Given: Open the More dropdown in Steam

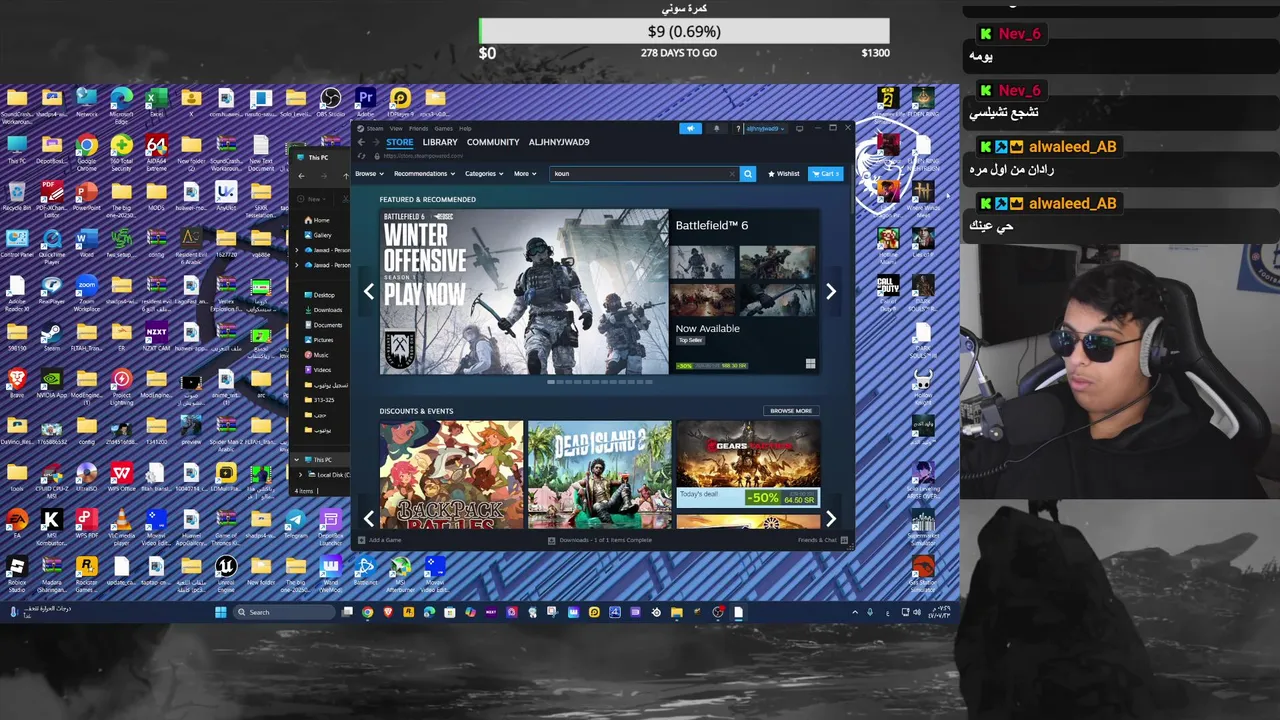Looking at the screenshot, I should click(x=525, y=173).
